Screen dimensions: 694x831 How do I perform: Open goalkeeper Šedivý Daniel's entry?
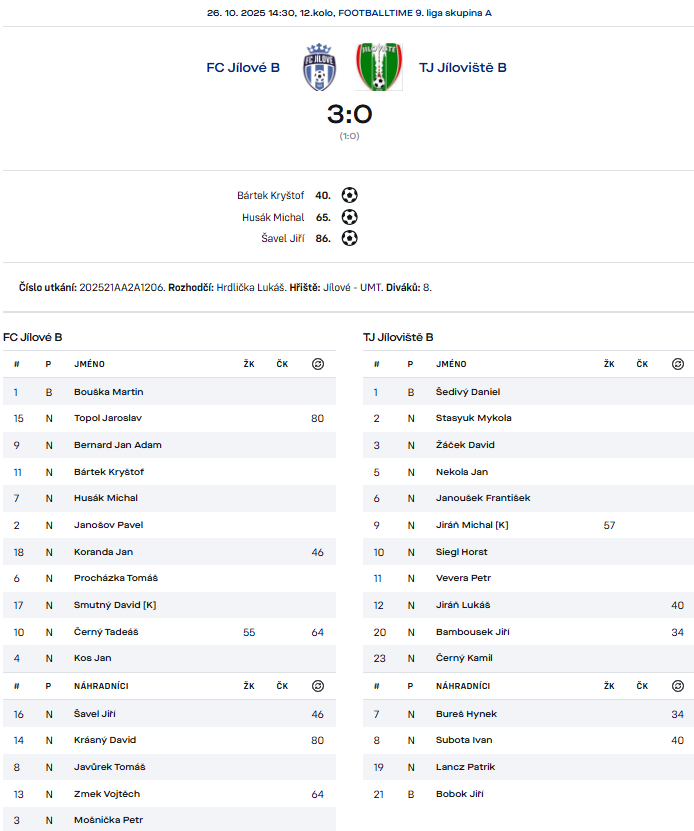[468, 392]
